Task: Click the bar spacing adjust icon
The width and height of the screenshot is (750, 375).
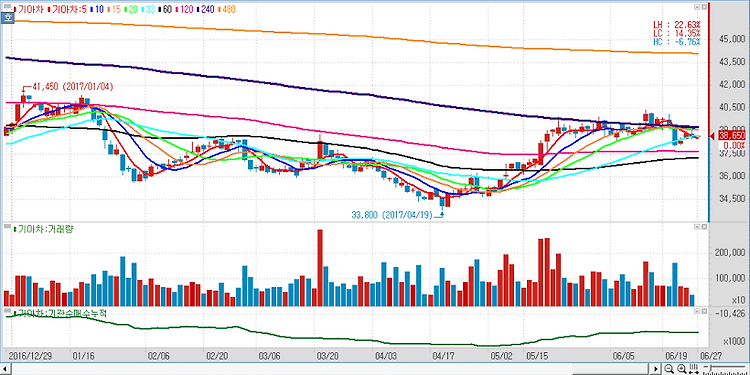Action: [694, 368]
